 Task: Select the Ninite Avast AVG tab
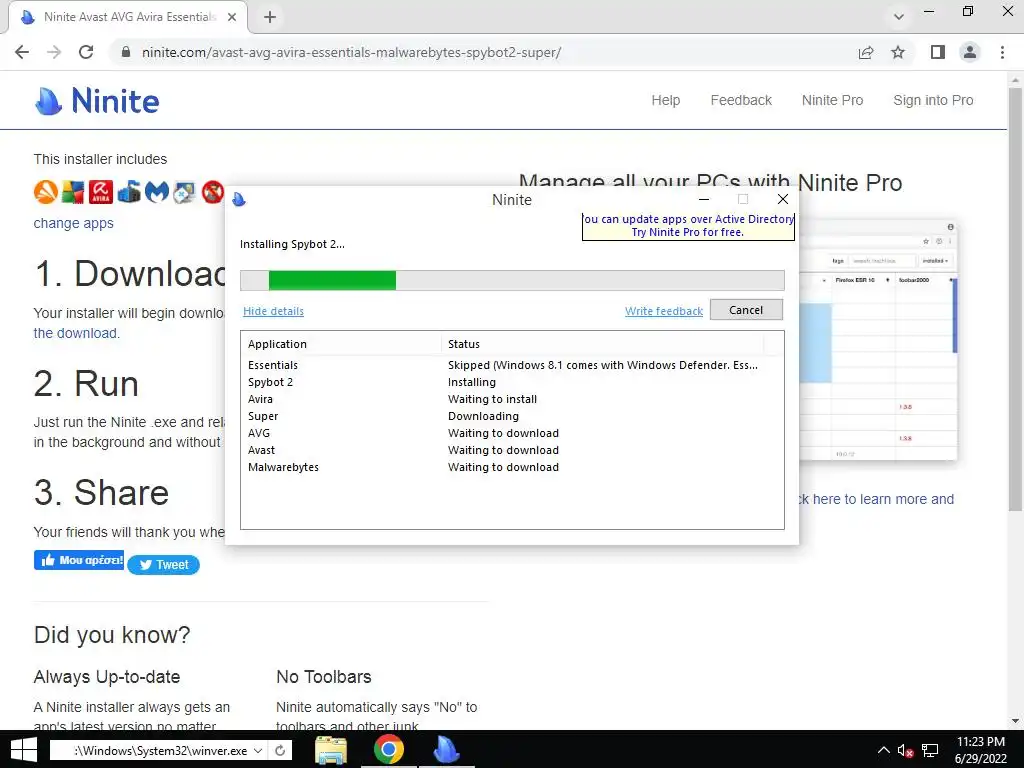pos(128,17)
